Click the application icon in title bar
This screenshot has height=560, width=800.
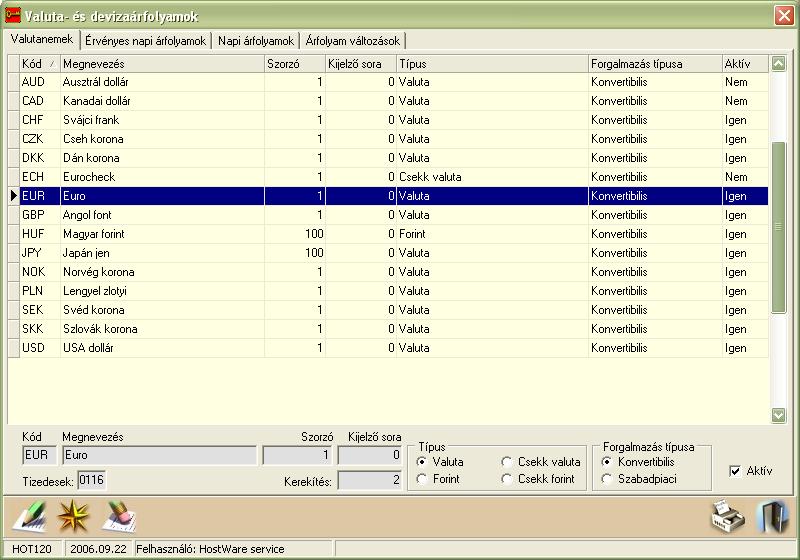click(13, 15)
